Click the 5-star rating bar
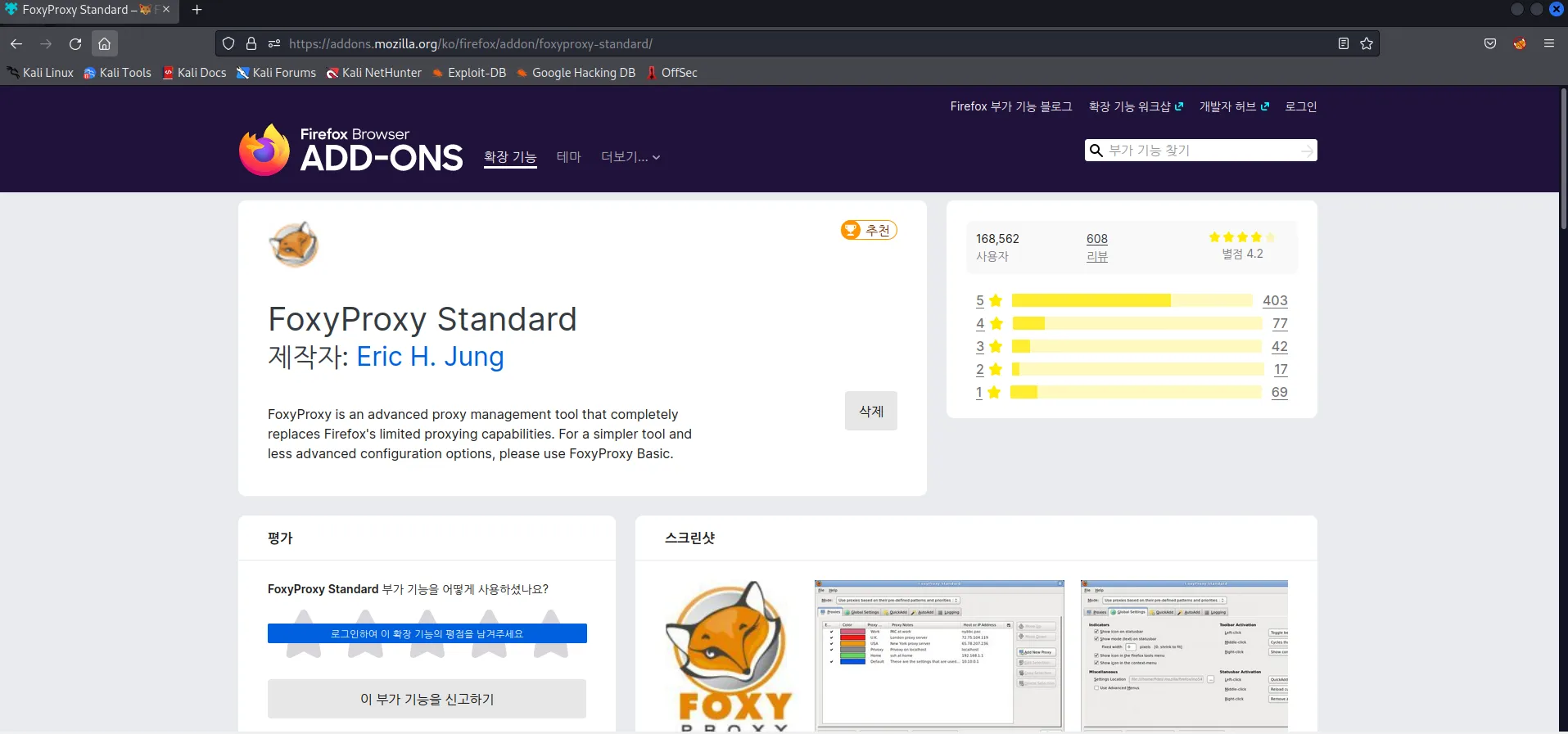 pos(1132,300)
